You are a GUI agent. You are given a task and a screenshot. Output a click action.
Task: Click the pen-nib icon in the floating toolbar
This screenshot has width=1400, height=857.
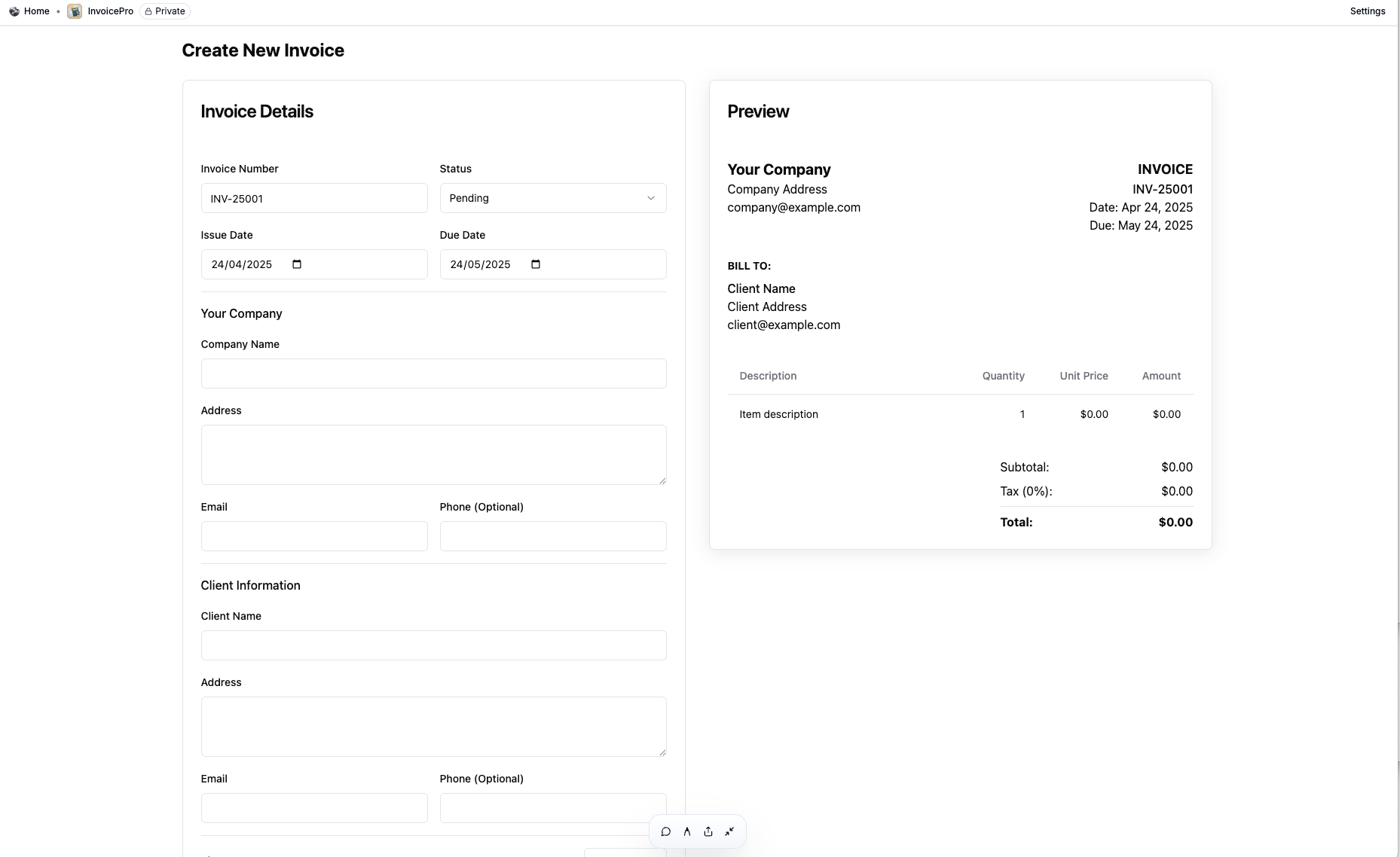click(687, 831)
